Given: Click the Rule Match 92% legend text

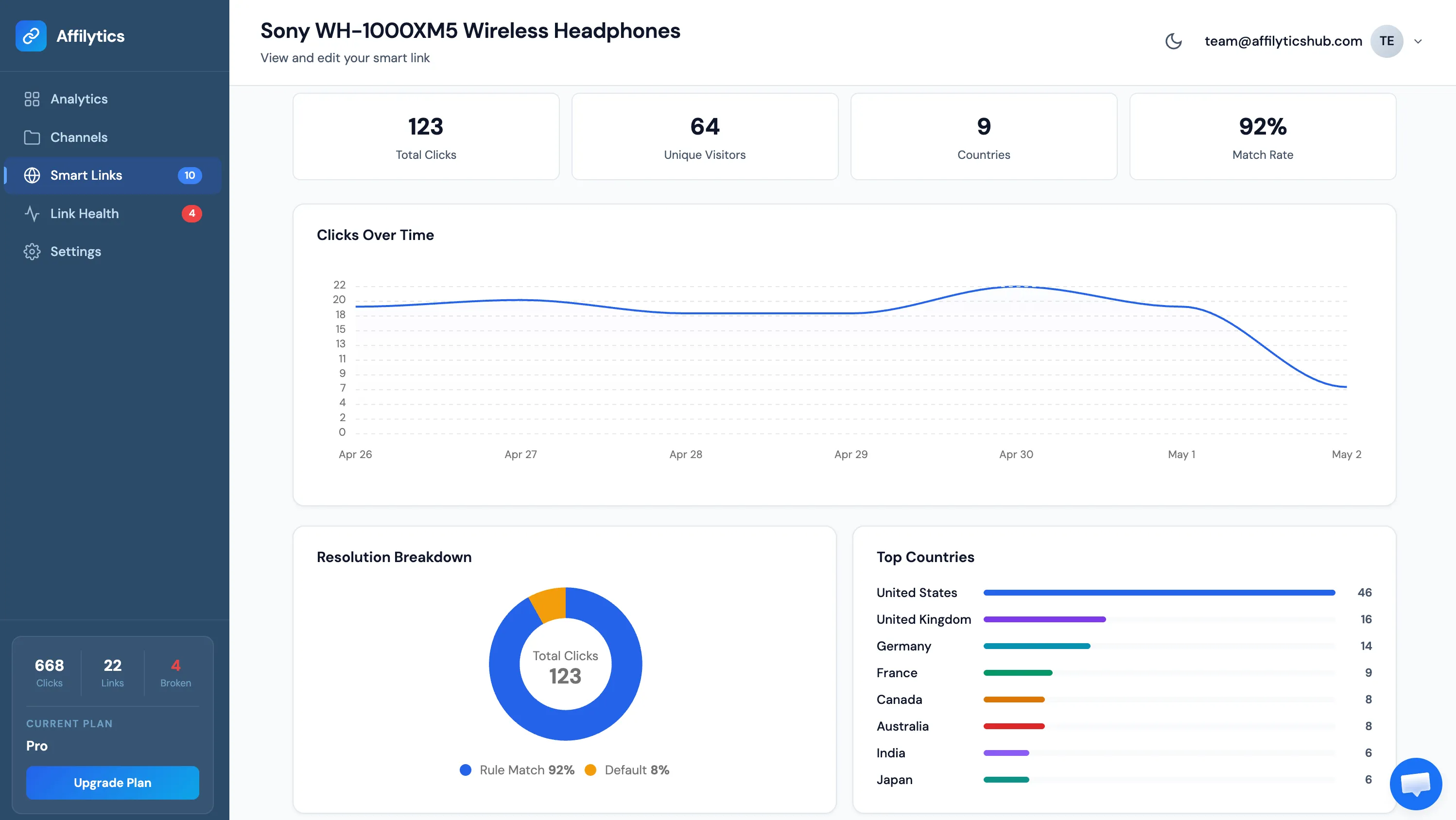Looking at the screenshot, I should (527, 769).
